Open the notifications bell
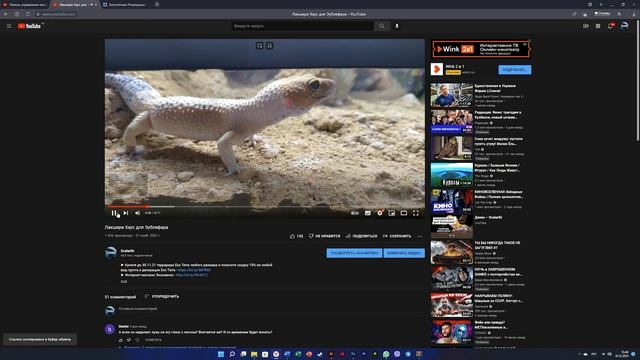The height and width of the screenshot is (360, 640). tap(611, 26)
